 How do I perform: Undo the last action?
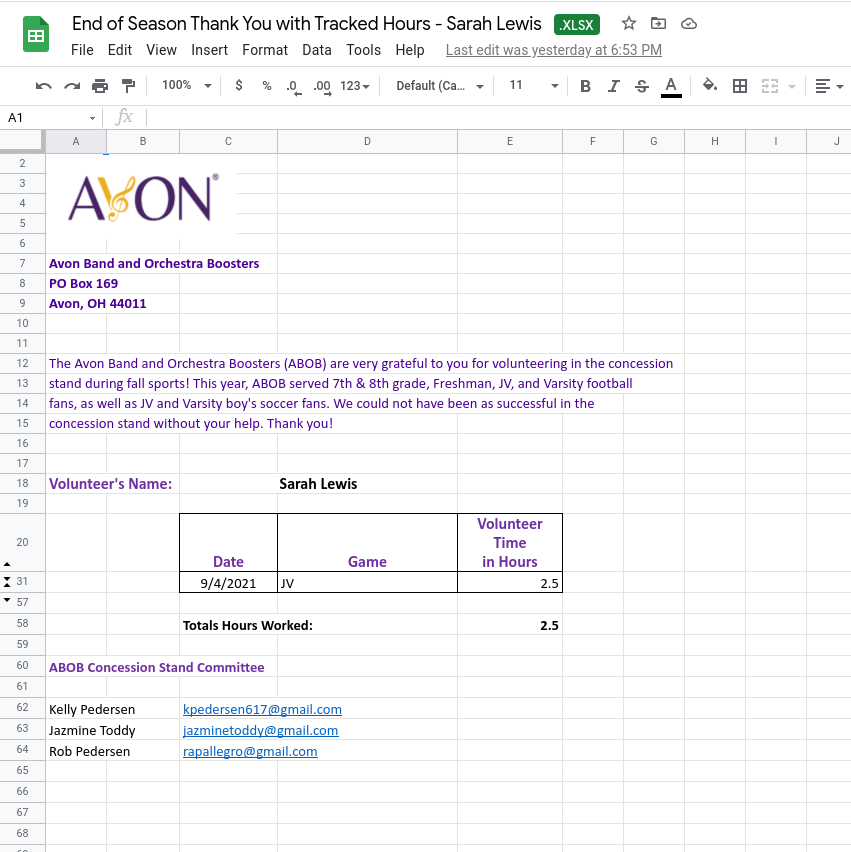click(43, 86)
